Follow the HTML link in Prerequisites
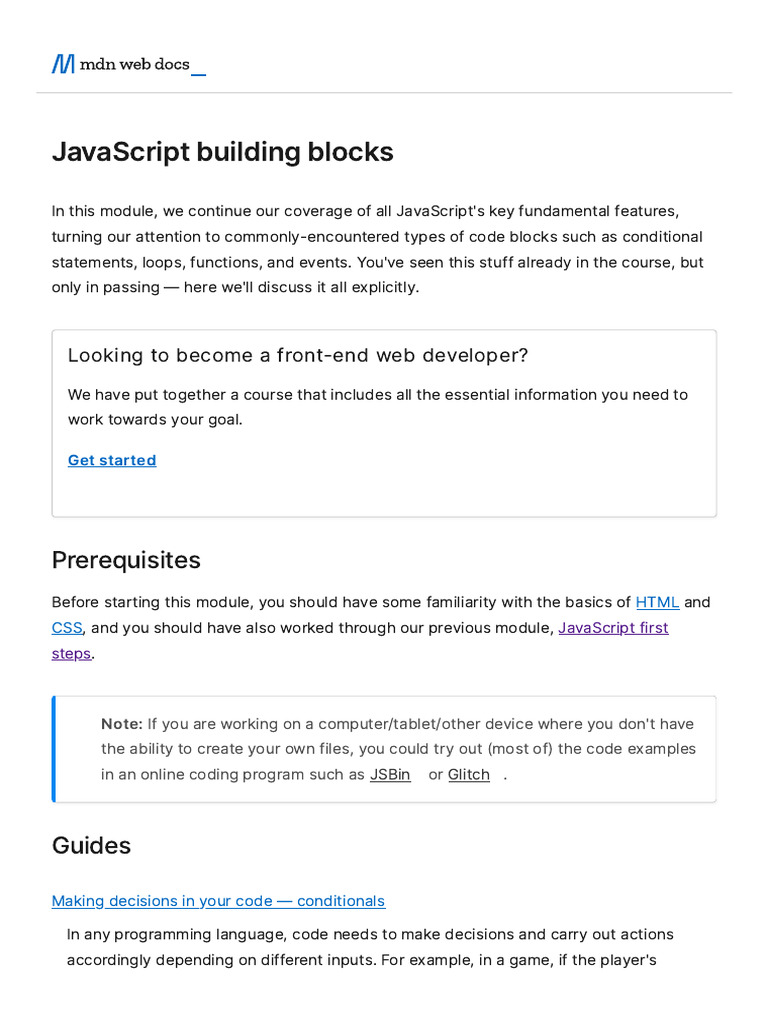Viewport: 768px width, 1024px height. tap(657, 602)
